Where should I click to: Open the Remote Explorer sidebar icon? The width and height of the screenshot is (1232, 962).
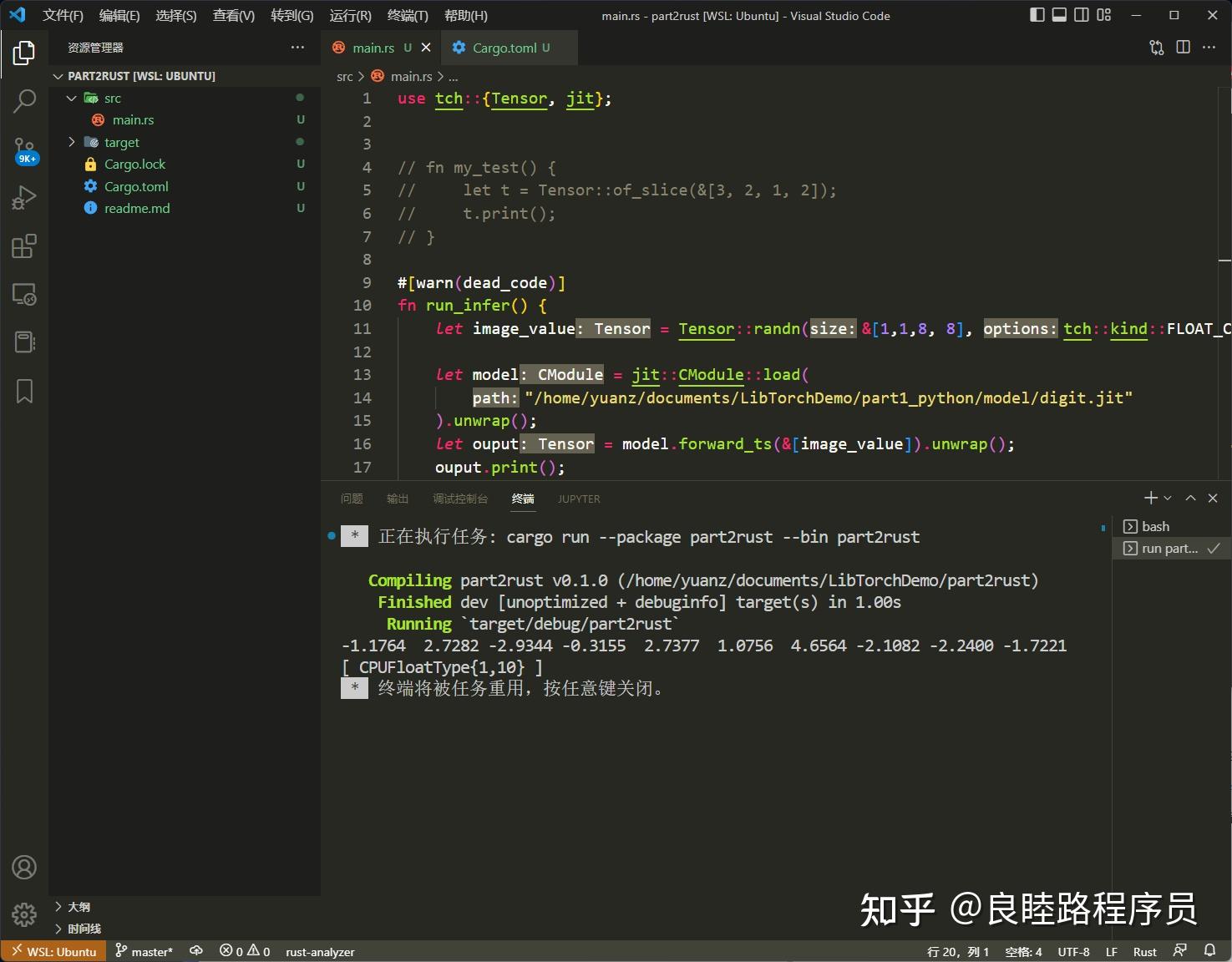(24, 294)
